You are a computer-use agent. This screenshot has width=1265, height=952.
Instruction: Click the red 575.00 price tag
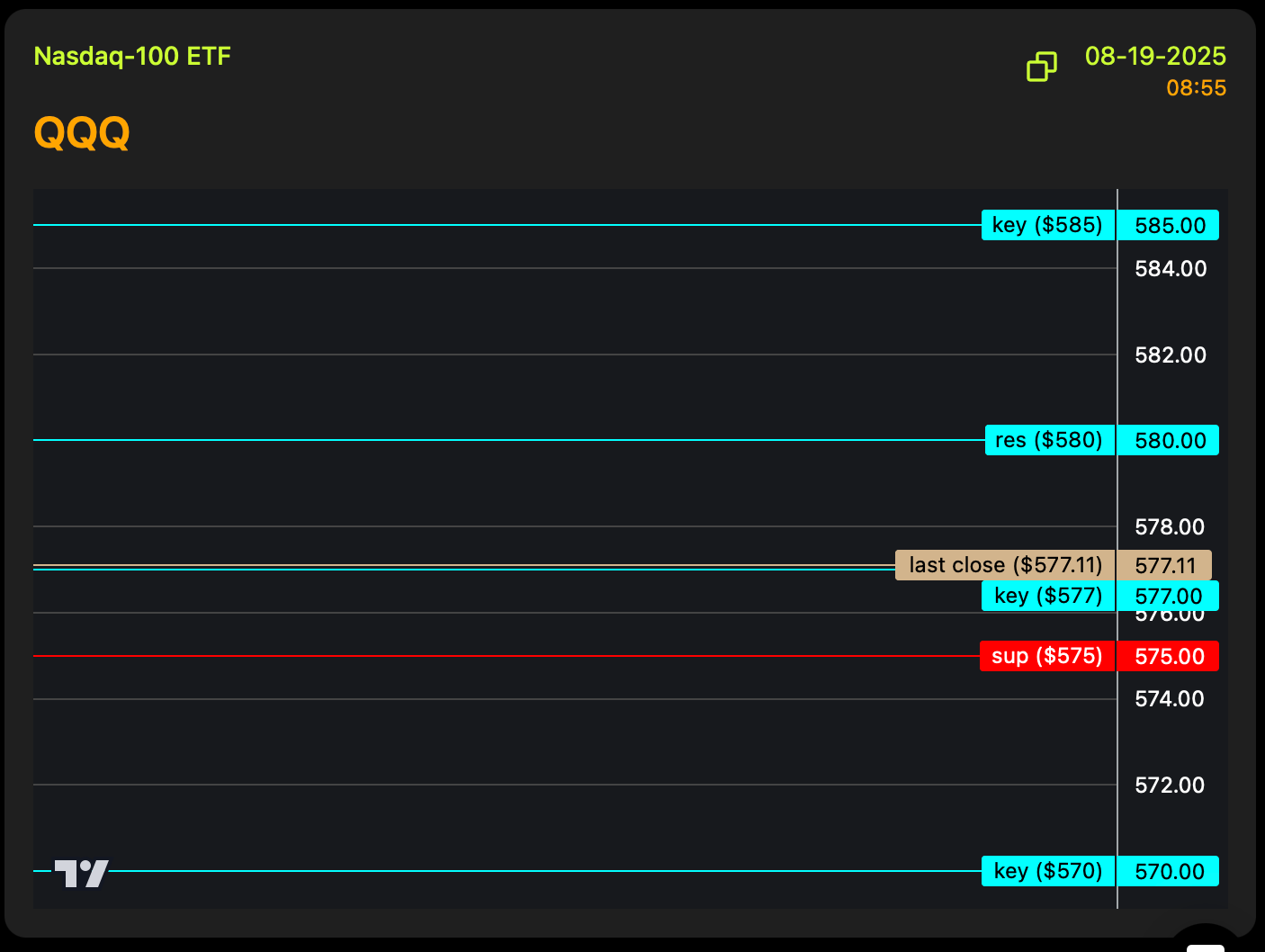pos(1169,656)
